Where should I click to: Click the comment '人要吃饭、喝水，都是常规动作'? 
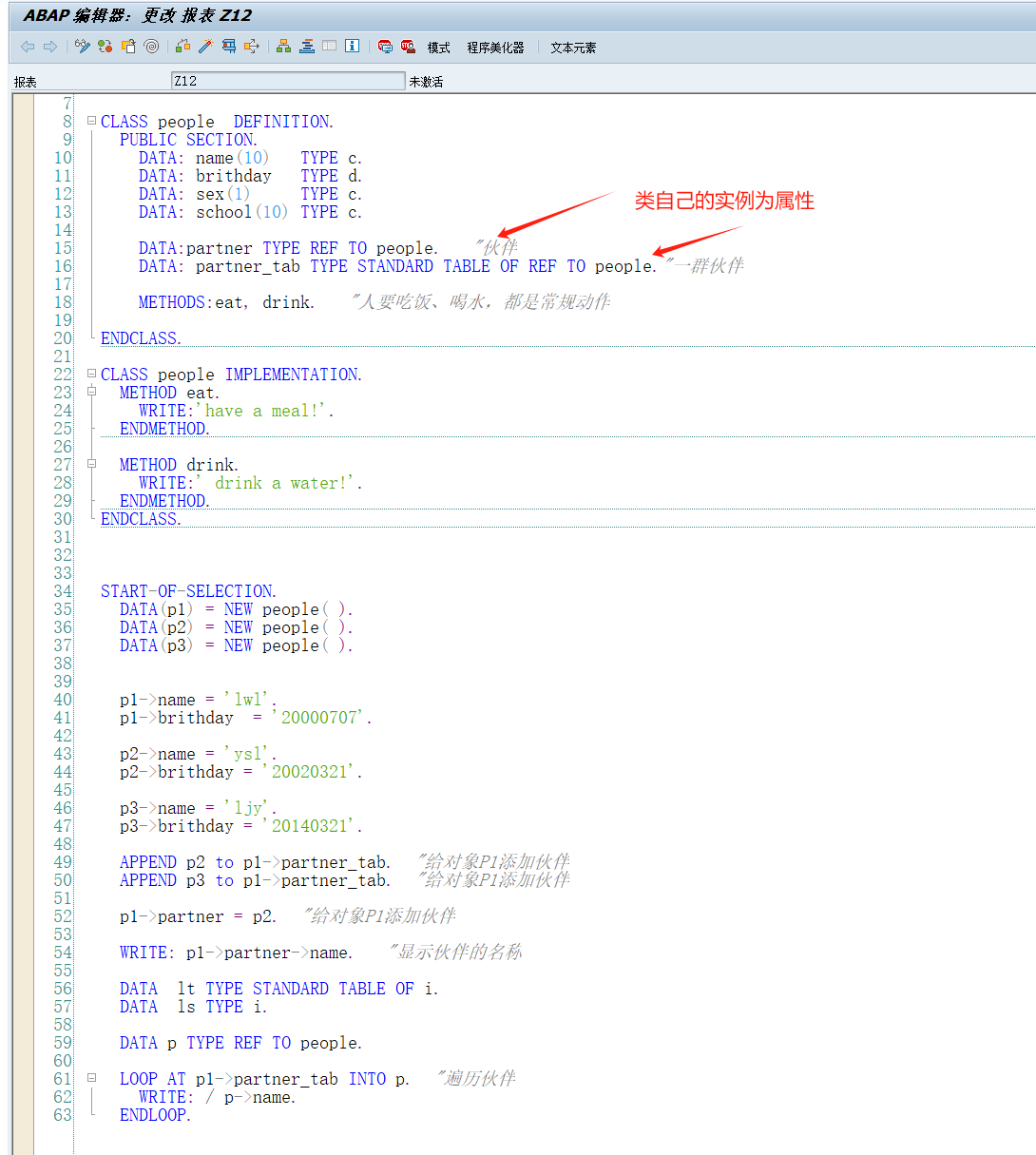pos(481,302)
